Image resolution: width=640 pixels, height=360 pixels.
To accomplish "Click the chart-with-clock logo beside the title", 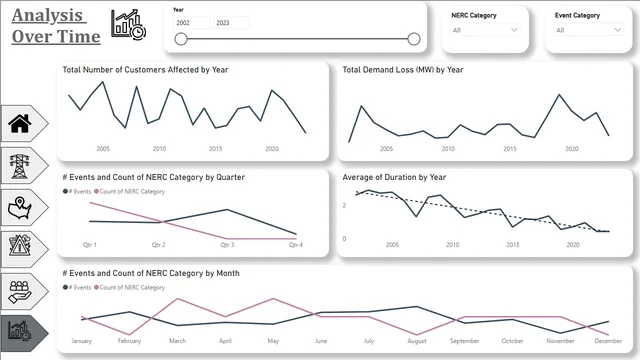I will (129, 25).
